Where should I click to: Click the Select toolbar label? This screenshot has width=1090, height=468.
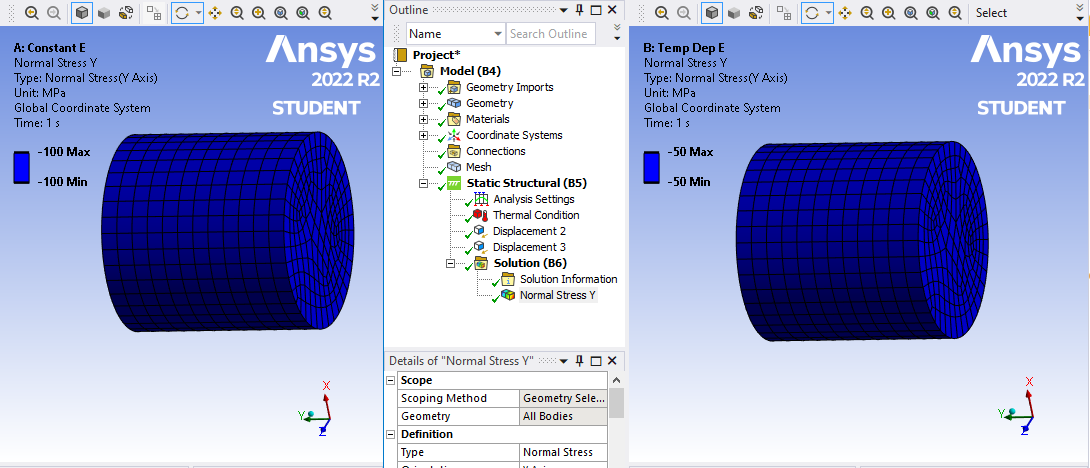coord(991,13)
